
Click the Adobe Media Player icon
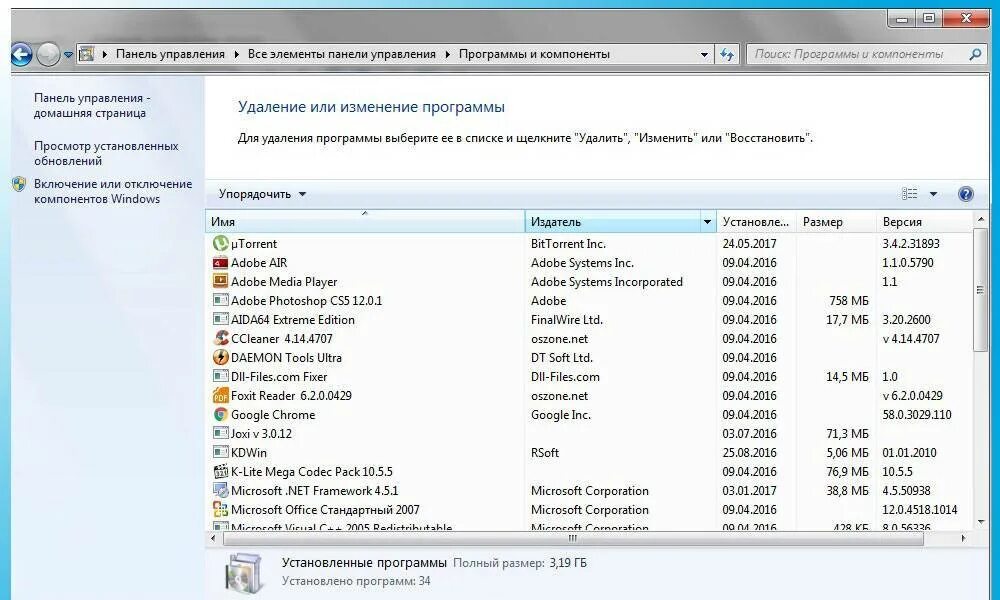(220, 281)
